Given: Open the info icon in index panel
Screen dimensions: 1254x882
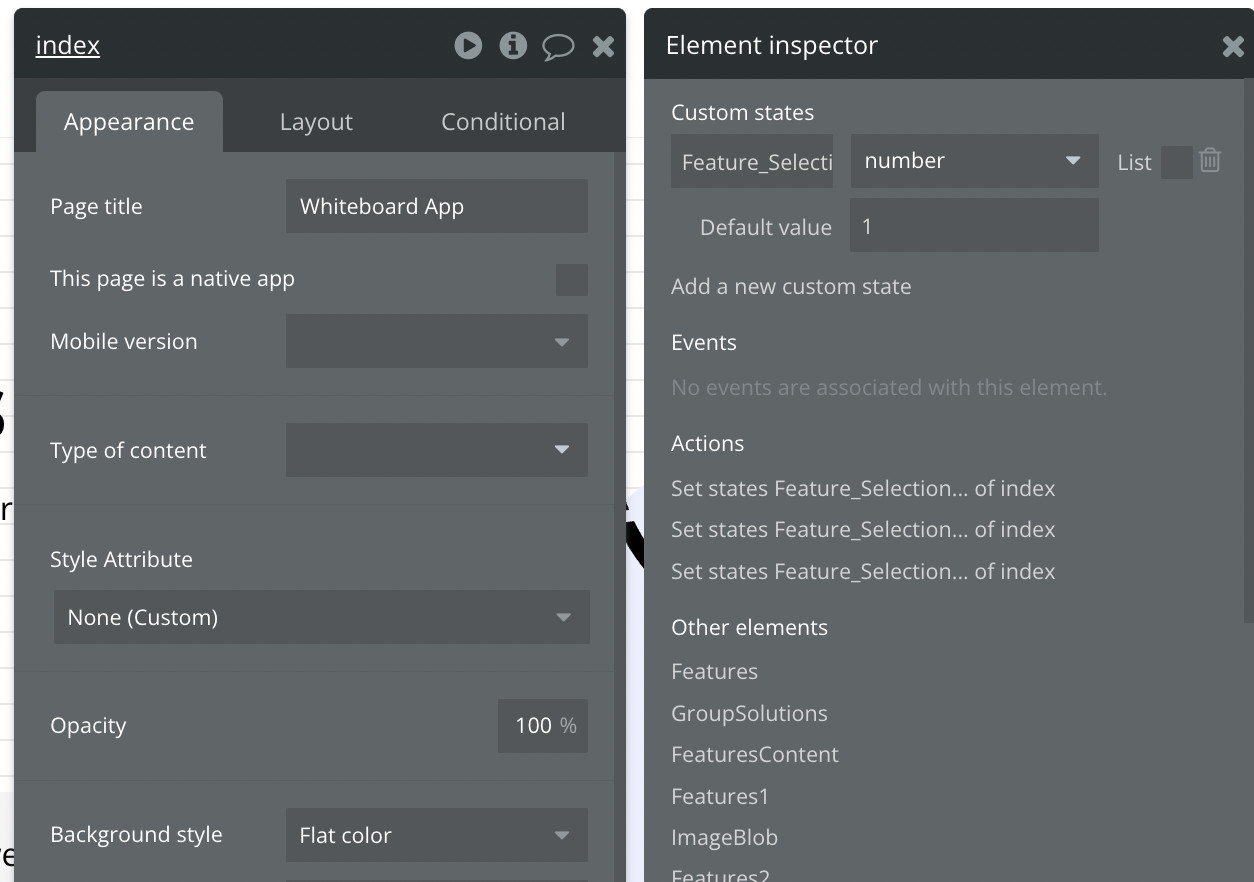Looking at the screenshot, I should pyautogui.click(x=513, y=46).
